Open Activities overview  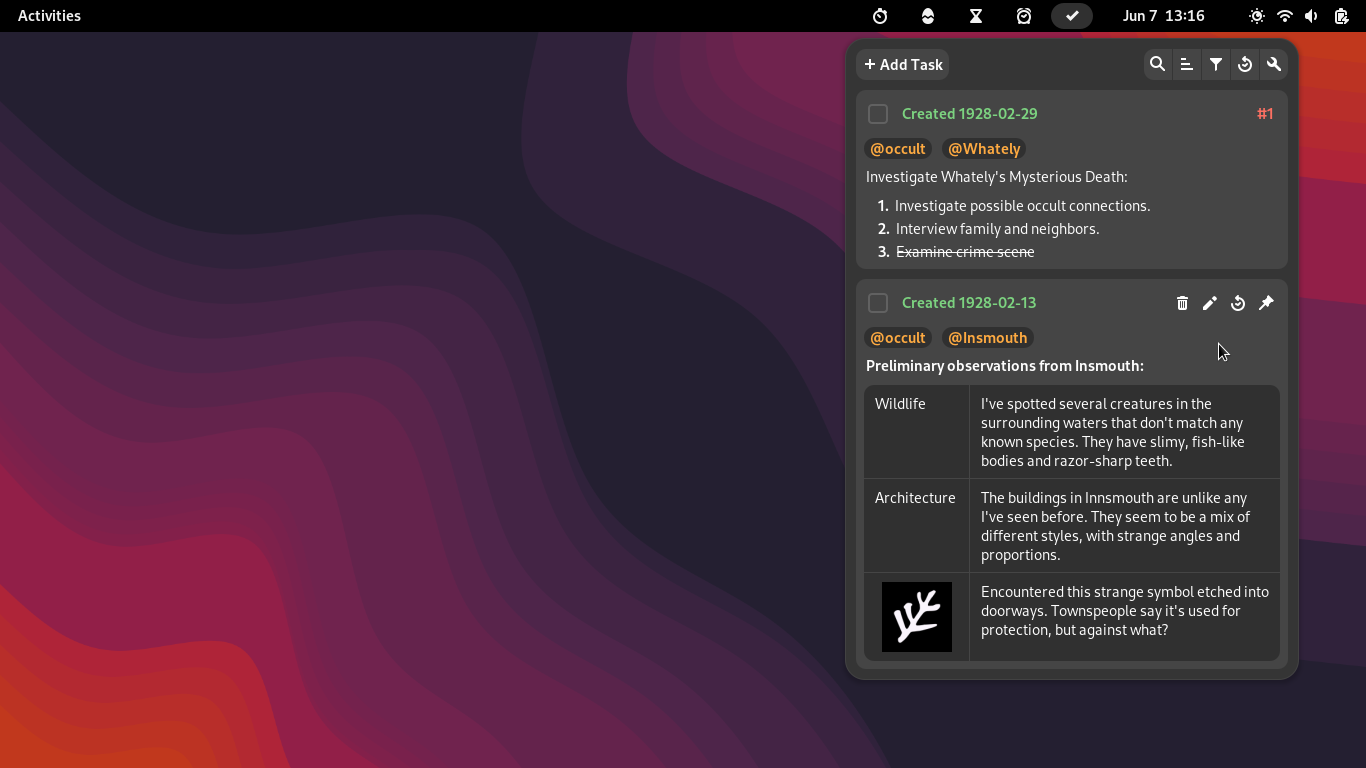point(49,16)
